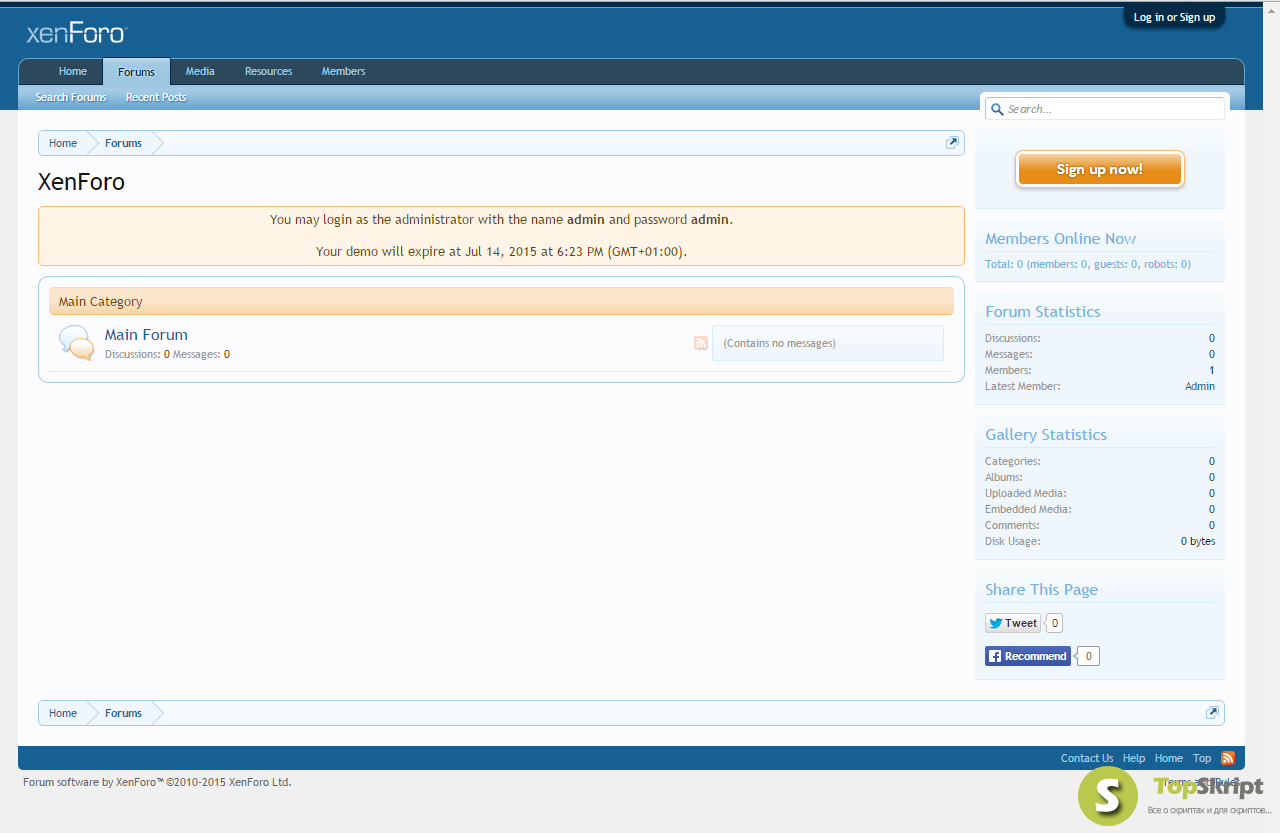Click the Tweet button

1013,623
